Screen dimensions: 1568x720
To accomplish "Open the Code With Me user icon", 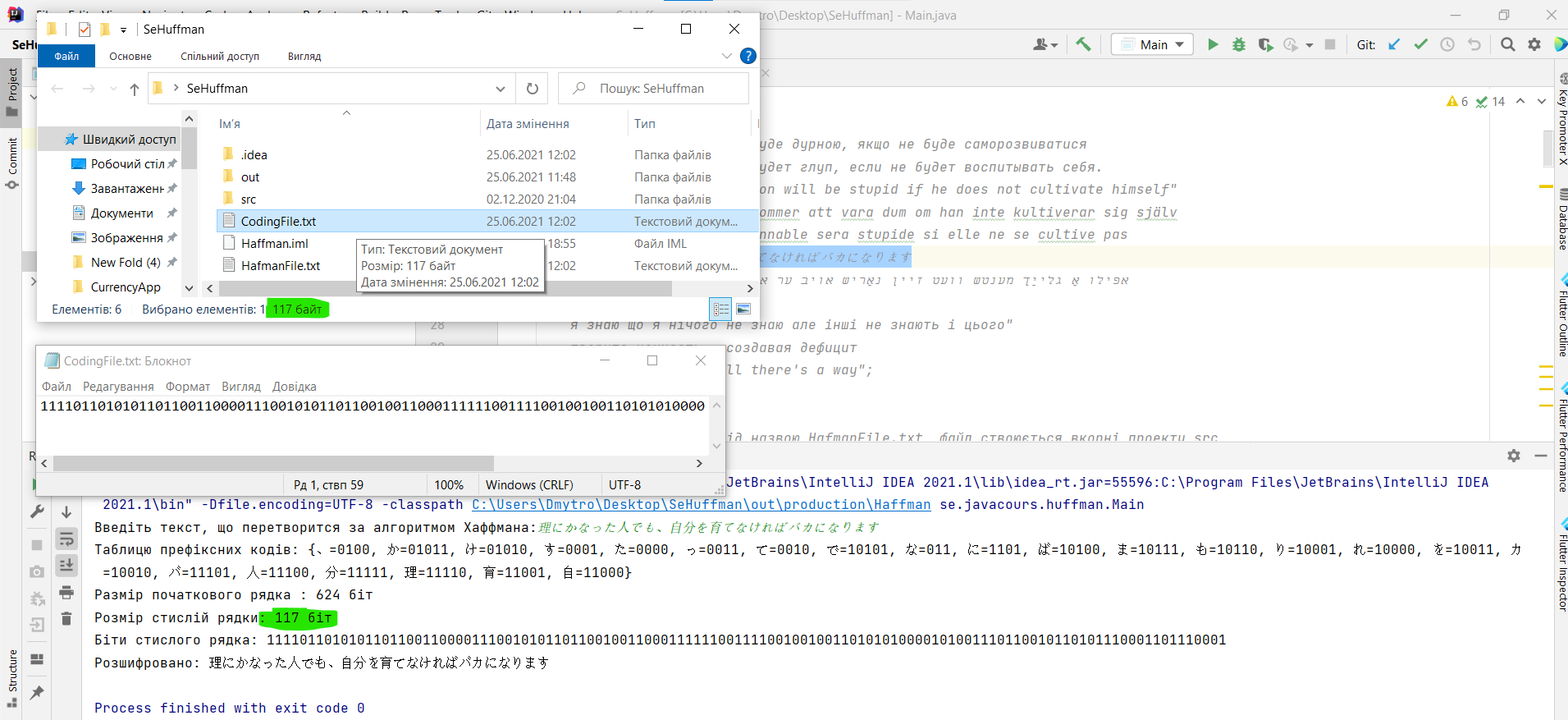I will click(x=1042, y=44).
